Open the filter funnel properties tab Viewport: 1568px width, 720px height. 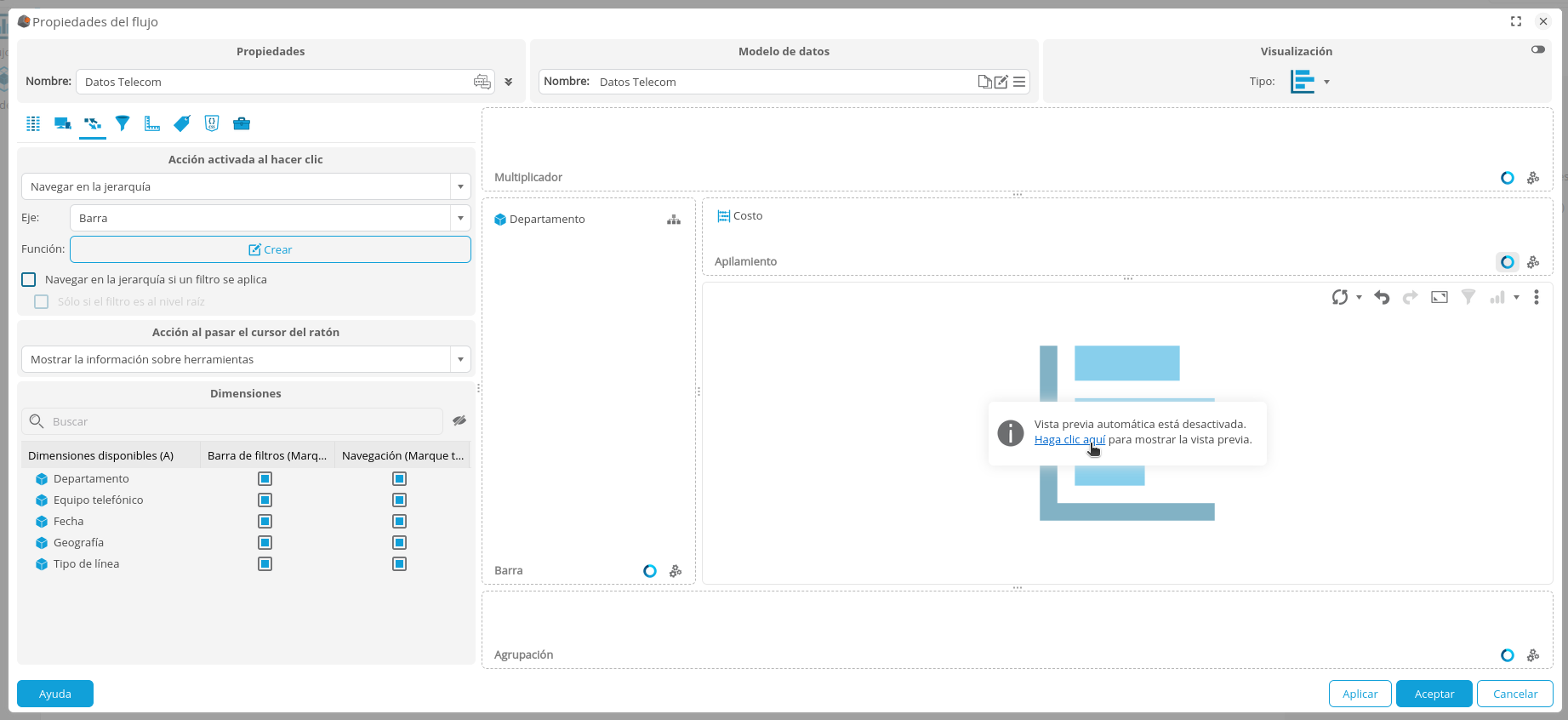(x=123, y=123)
